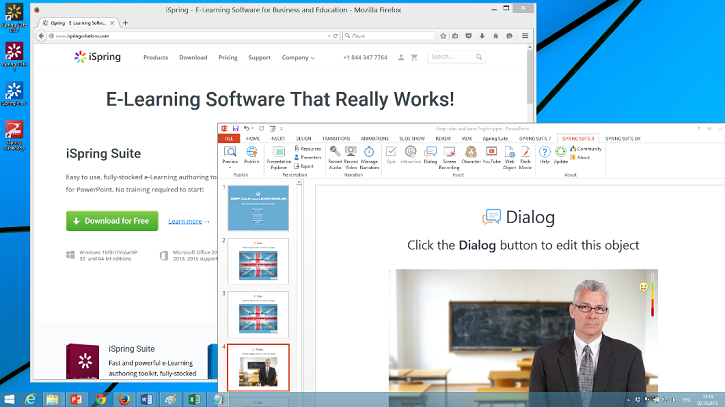Save the PowerPoint presentation from quick access toolbar
The width and height of the screenshot is (725, 407).
point(235,129)
